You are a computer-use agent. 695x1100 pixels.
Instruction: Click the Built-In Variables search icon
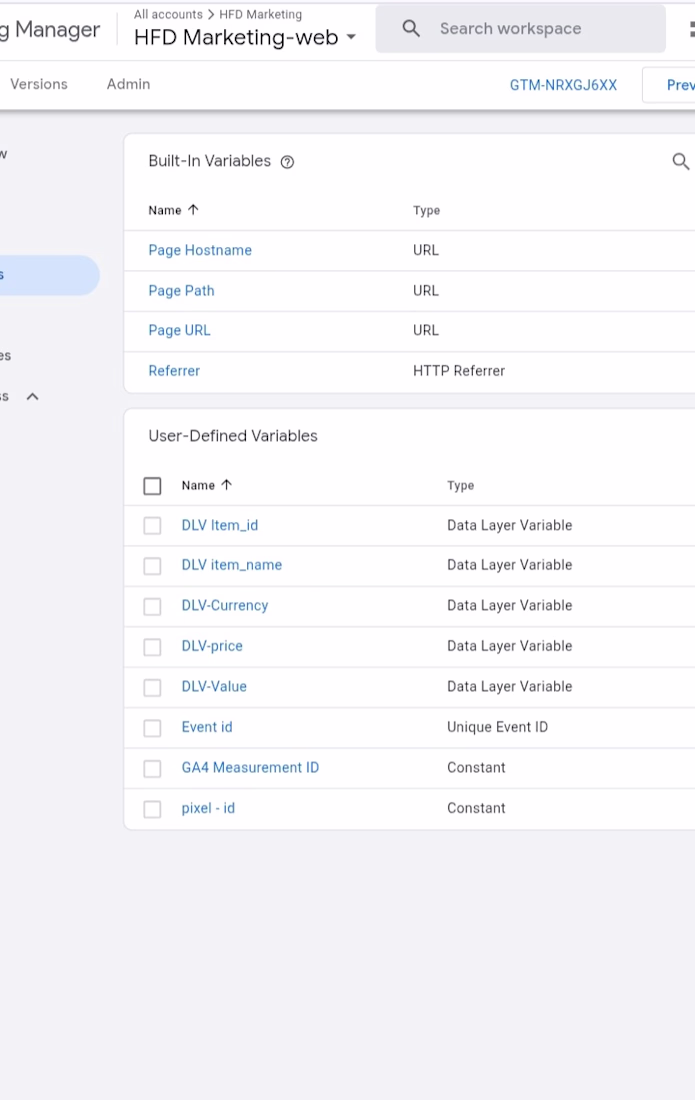coord(680,162)
